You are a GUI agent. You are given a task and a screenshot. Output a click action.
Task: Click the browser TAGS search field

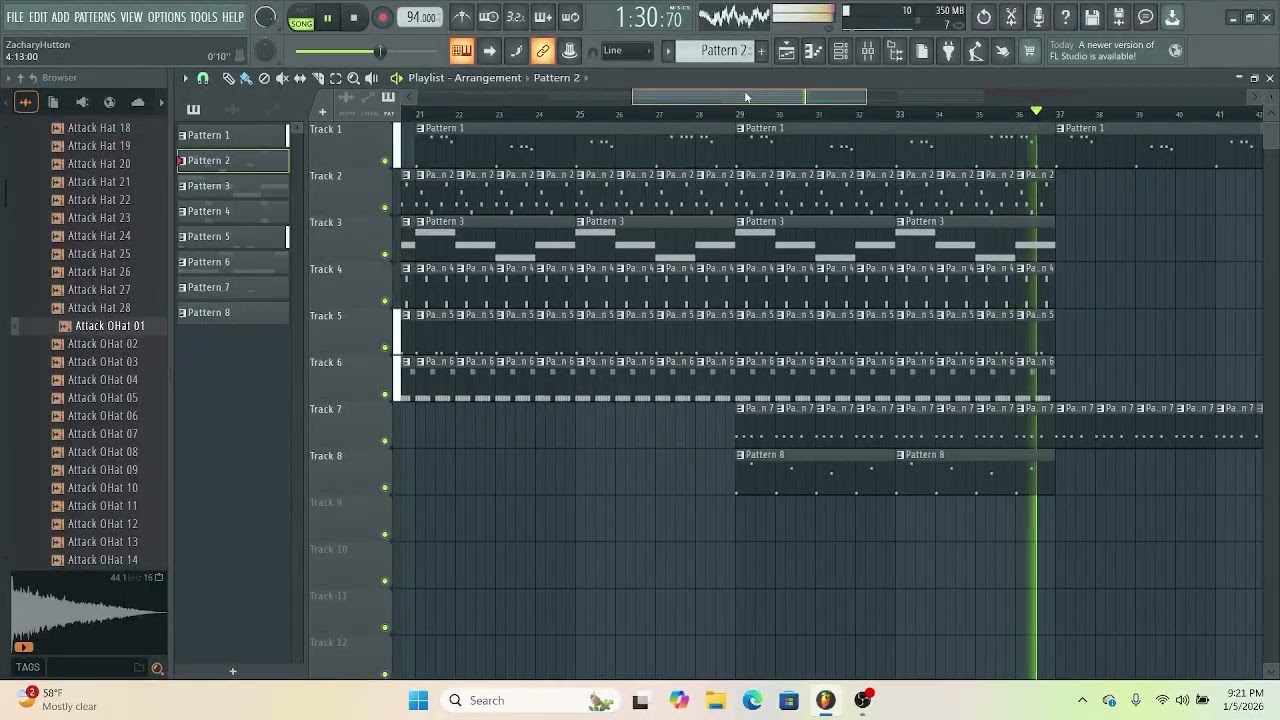[x=95, y=667]
